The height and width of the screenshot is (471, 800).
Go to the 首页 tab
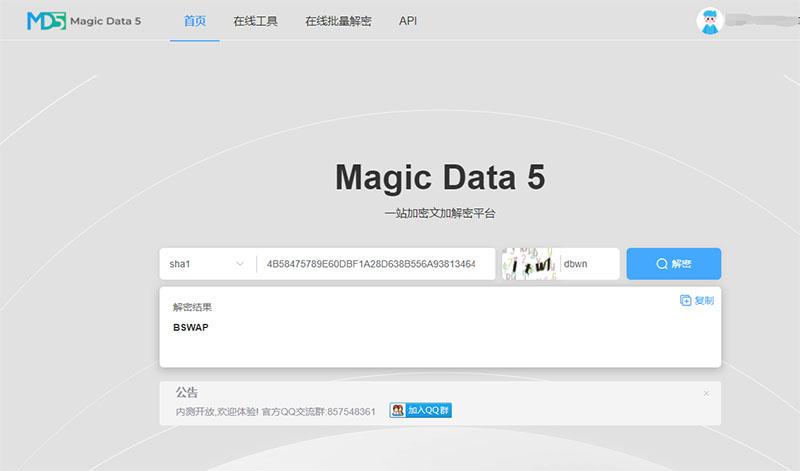pyautogui.click(x=194, y=21)
